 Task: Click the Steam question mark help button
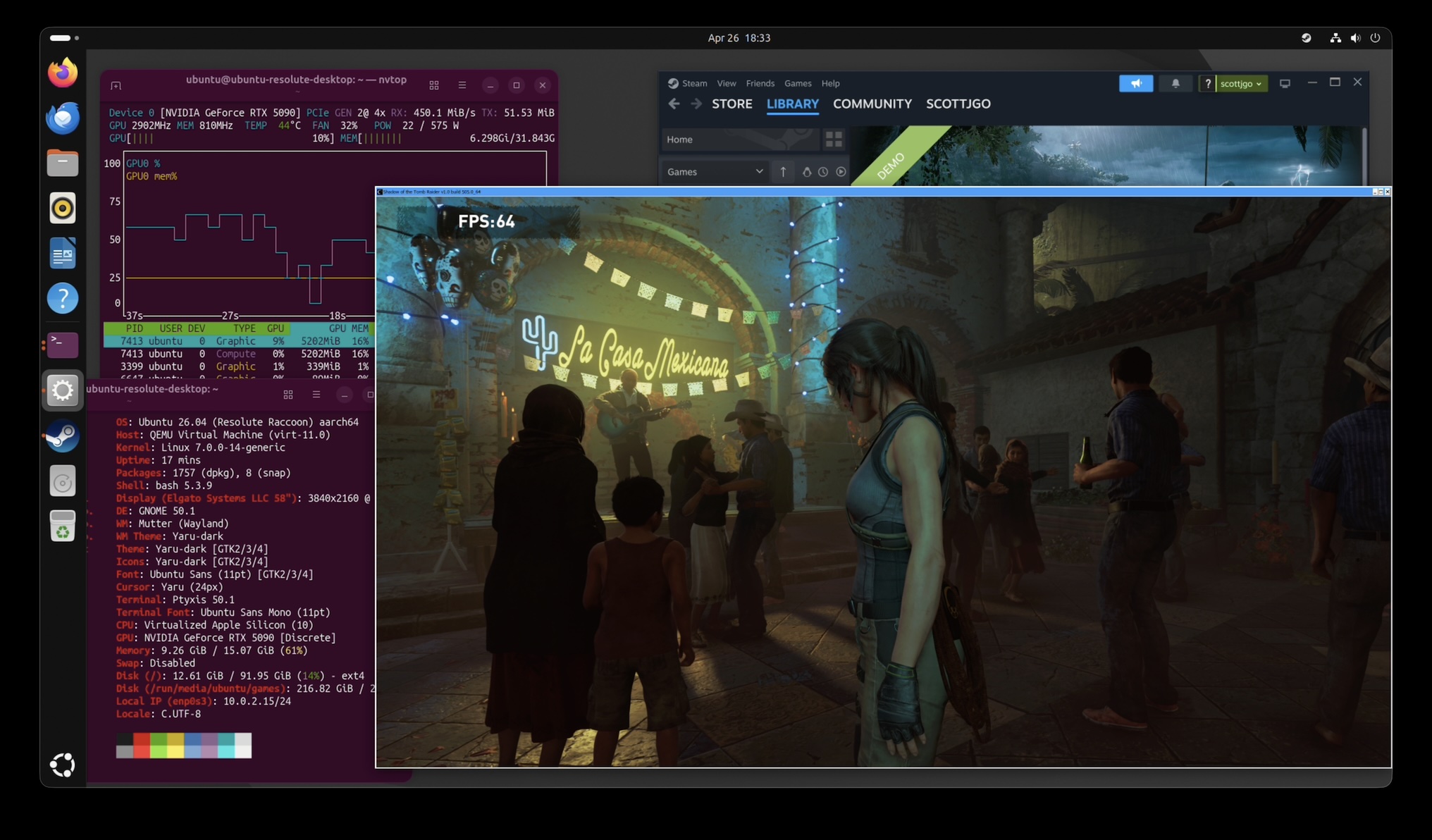[x=1207, y=83]
